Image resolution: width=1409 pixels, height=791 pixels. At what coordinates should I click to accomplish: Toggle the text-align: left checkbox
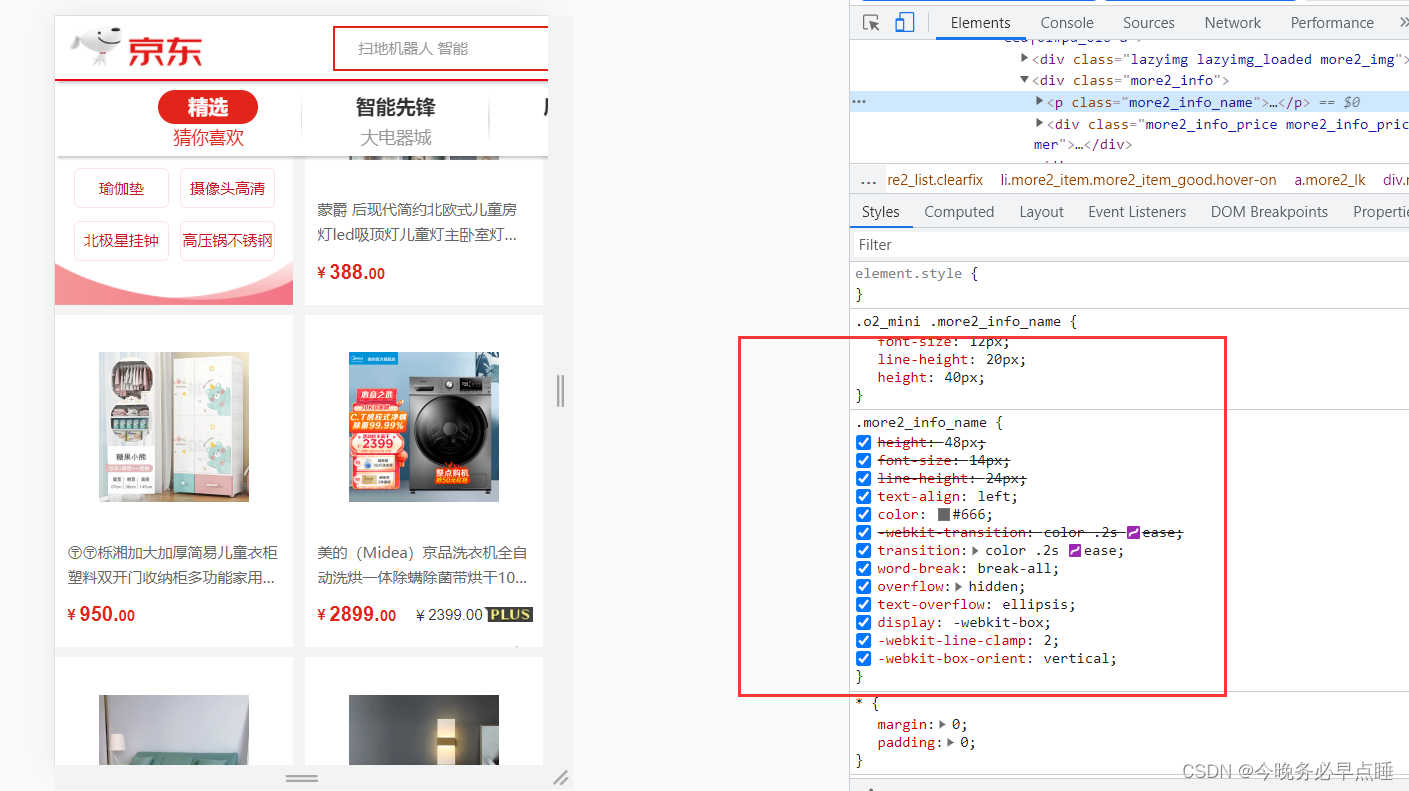864,497
